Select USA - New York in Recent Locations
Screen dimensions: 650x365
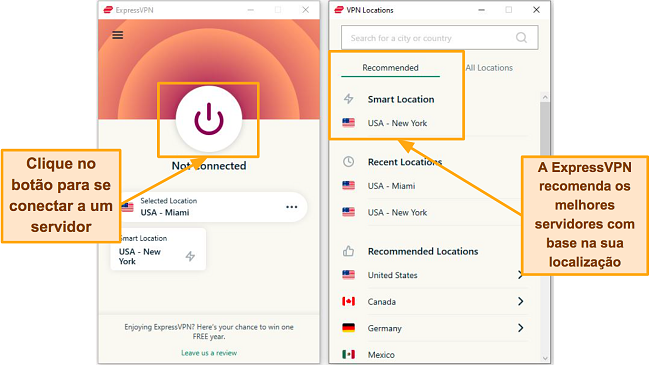397,212
